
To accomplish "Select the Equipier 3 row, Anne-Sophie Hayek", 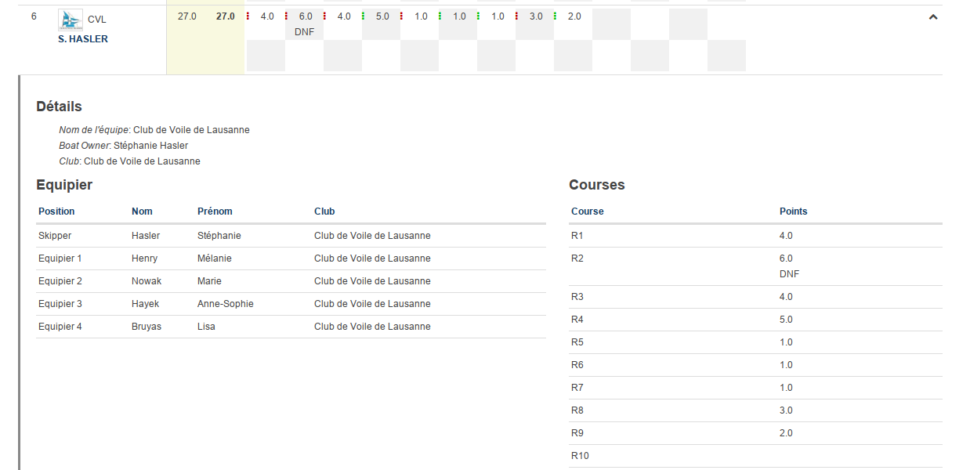I will (x=290, y=303).
